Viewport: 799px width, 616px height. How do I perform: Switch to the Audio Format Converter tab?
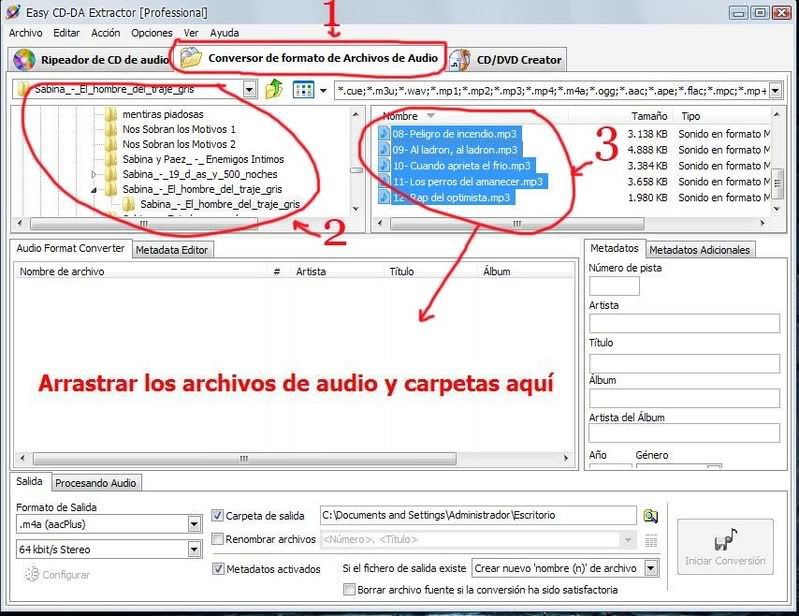tap(70, 248)
